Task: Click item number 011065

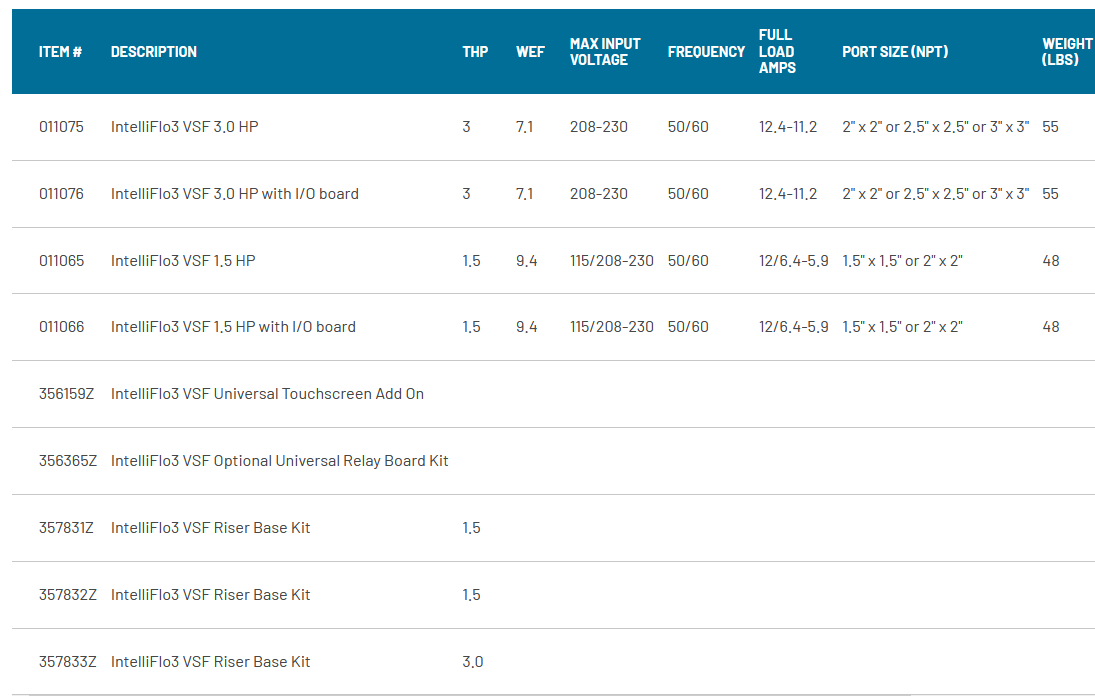Action: tap(61, 261)
